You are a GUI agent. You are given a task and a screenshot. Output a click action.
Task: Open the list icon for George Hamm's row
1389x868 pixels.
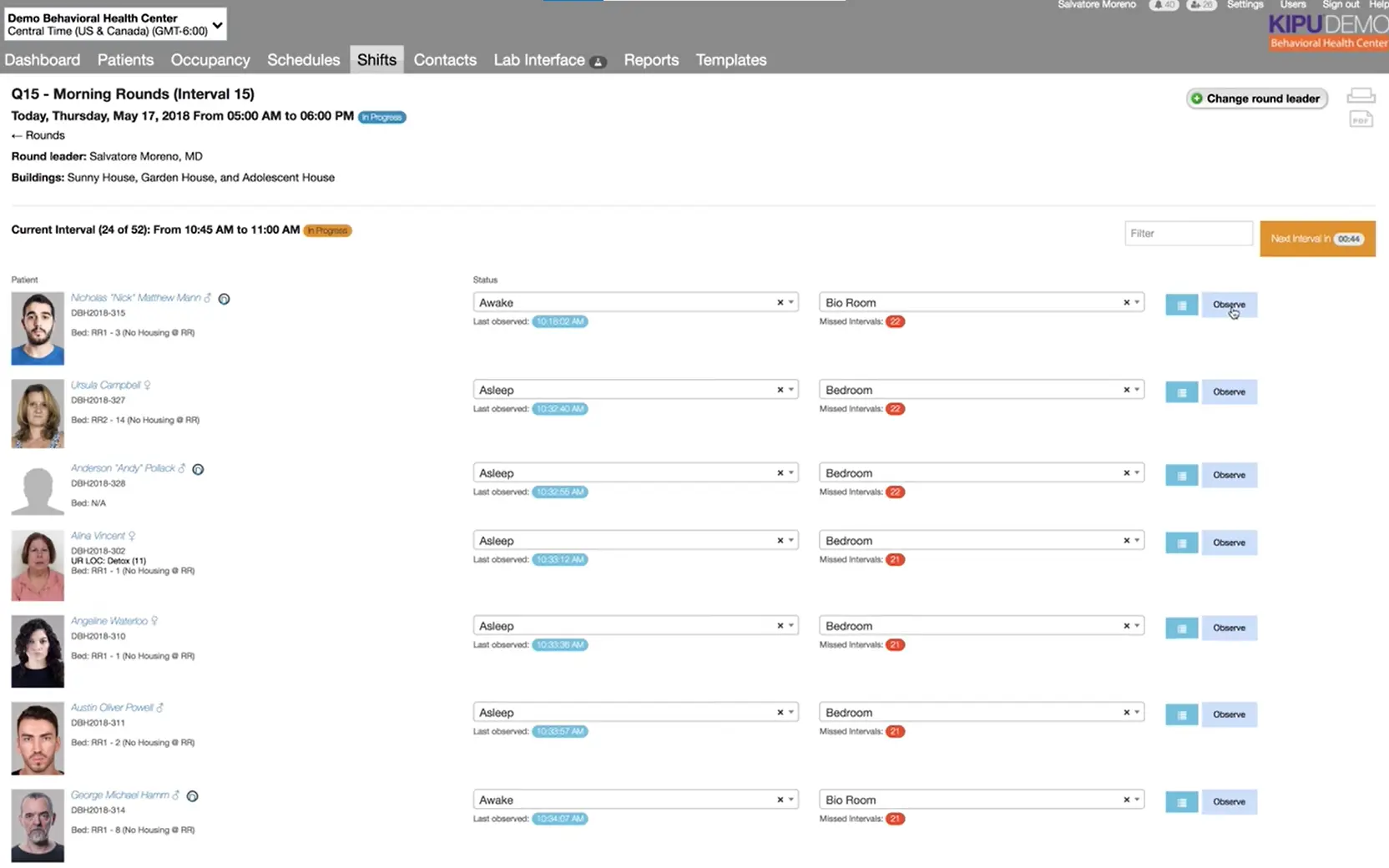(x=1181, y=802)
